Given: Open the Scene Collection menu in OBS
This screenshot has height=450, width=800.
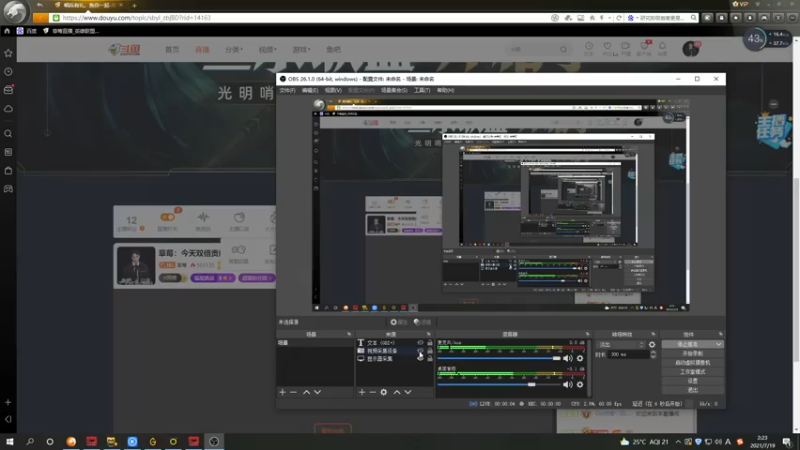Looking at the screenshot, I should 394,90.
